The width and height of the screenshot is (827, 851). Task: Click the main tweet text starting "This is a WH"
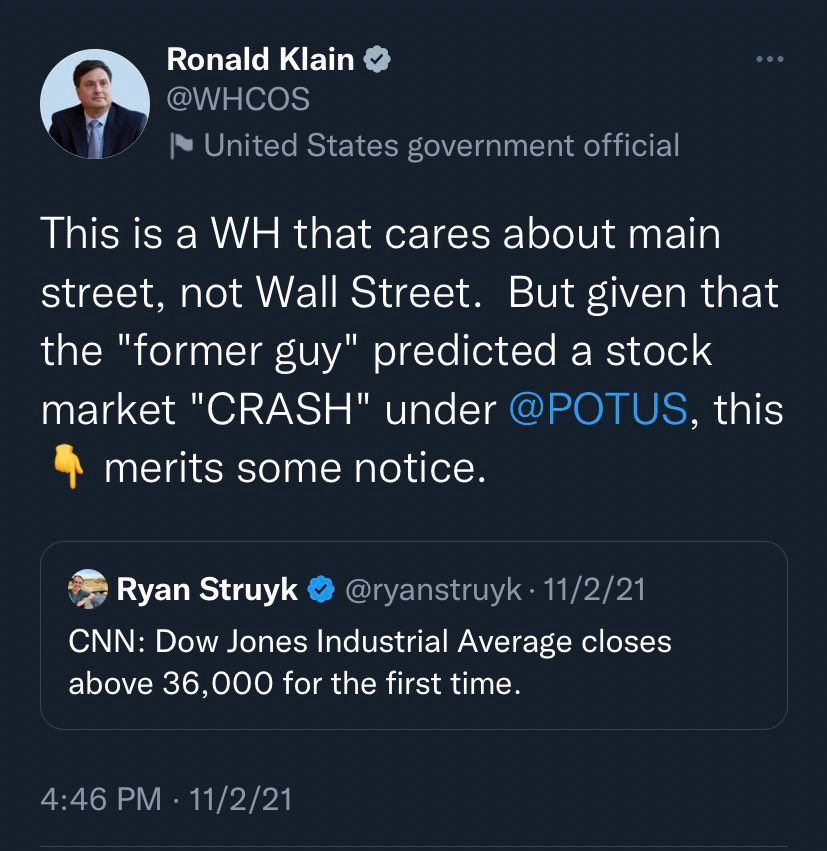click(412, 350)
